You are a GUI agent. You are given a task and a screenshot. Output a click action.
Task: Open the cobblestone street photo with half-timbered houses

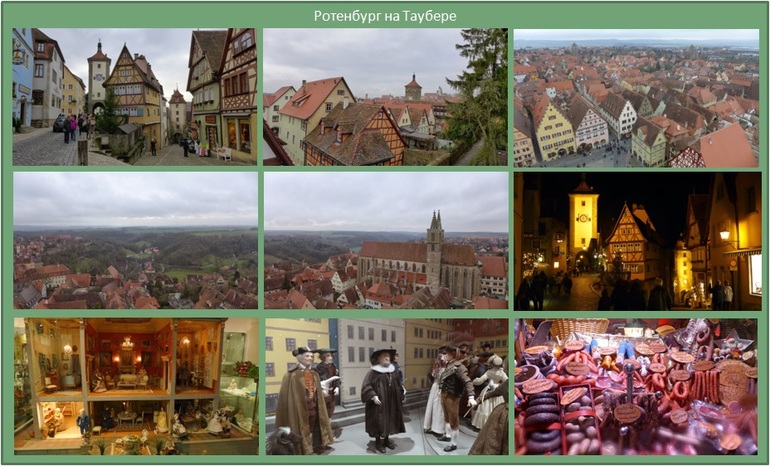(x=135, y=97)
